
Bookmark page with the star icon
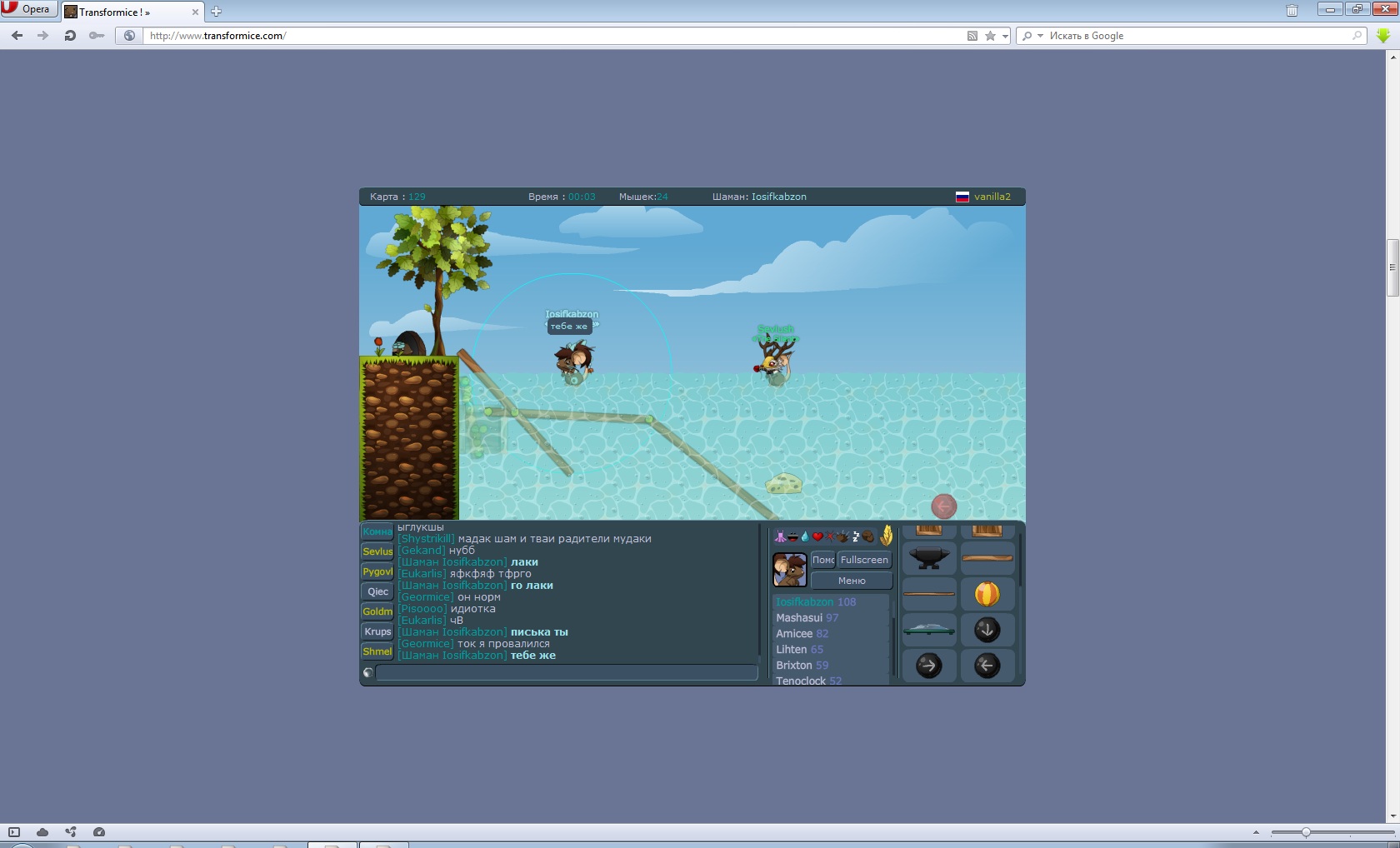point(990,36)
